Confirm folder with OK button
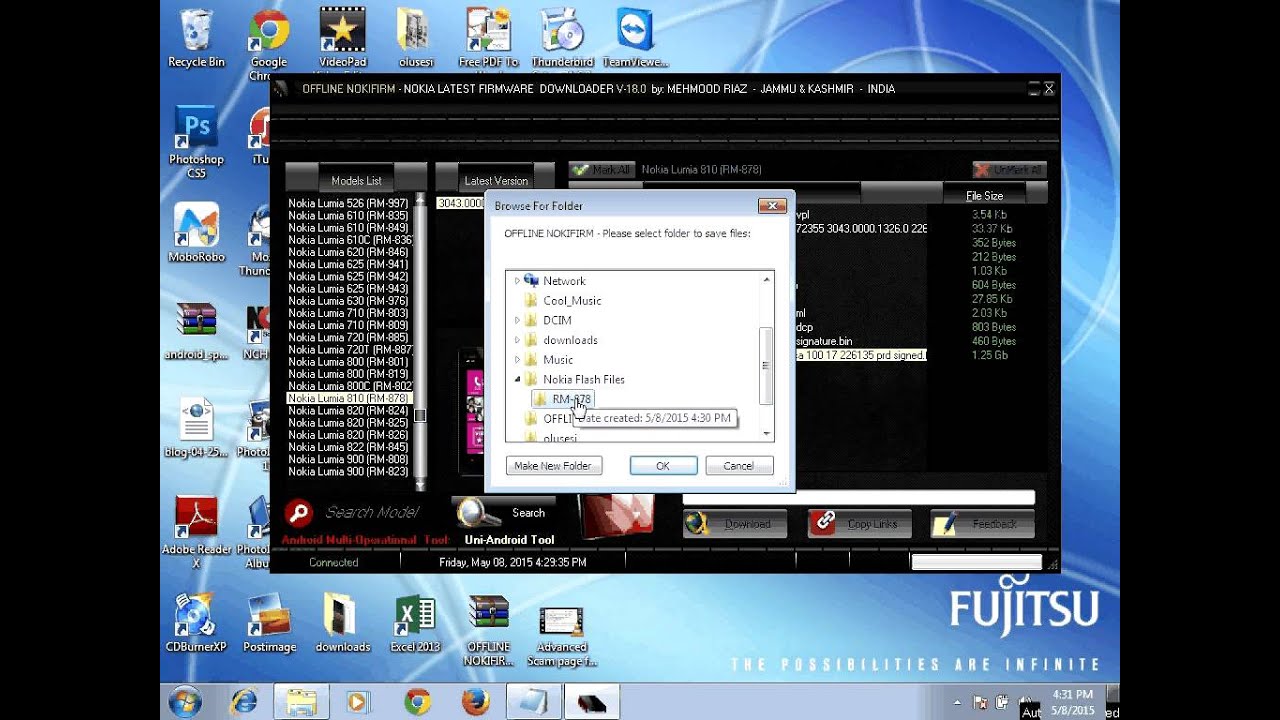The width and height of the screenshot is (1280, 720). (x=663, y=466)
